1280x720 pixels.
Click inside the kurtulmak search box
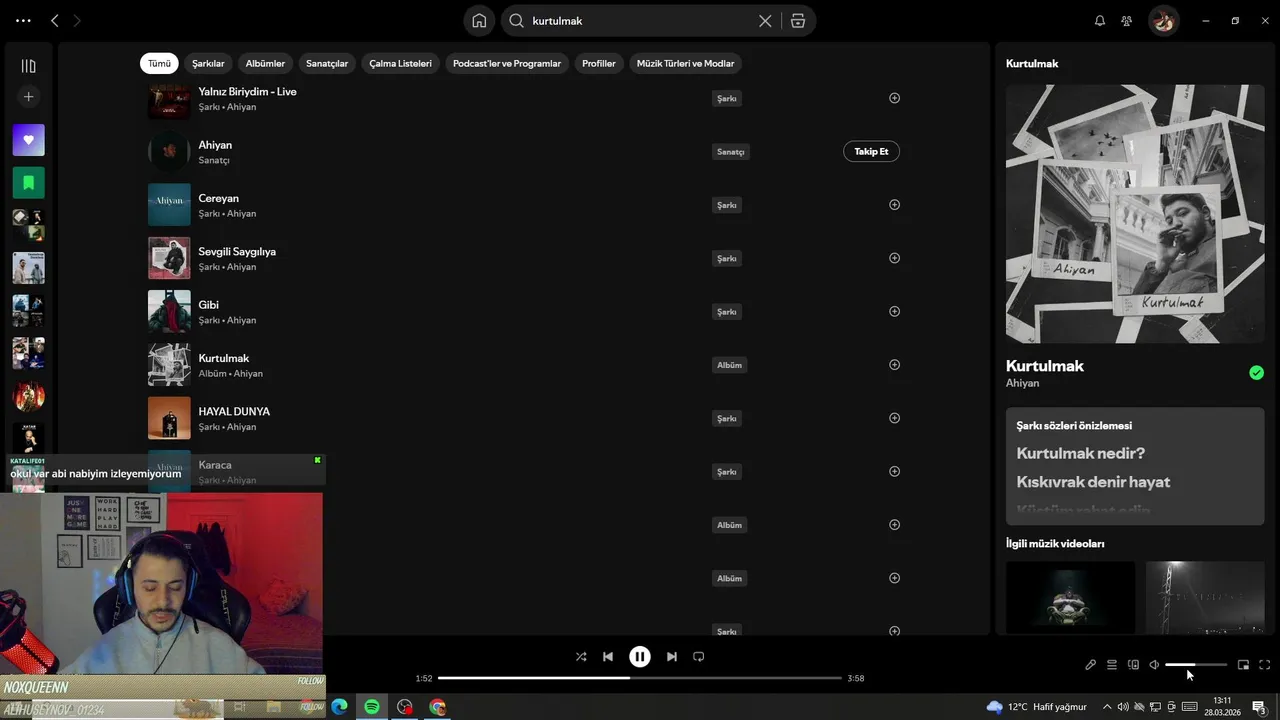[x=640, y=20]
